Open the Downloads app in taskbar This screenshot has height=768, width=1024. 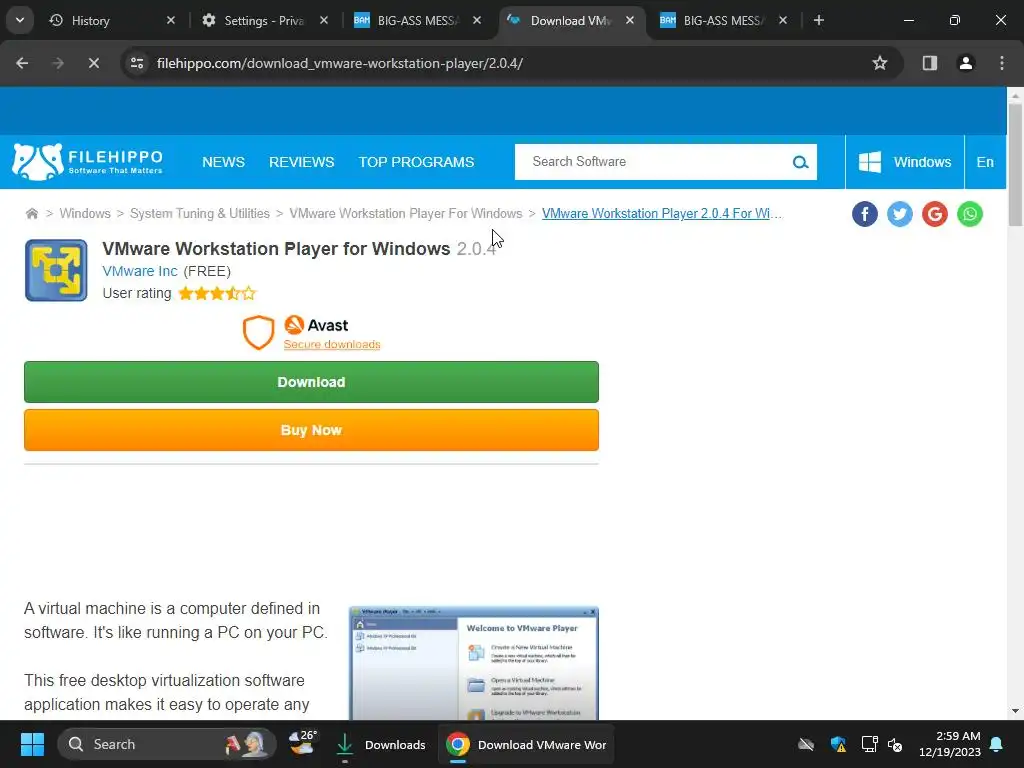click(x=381, y=744)
